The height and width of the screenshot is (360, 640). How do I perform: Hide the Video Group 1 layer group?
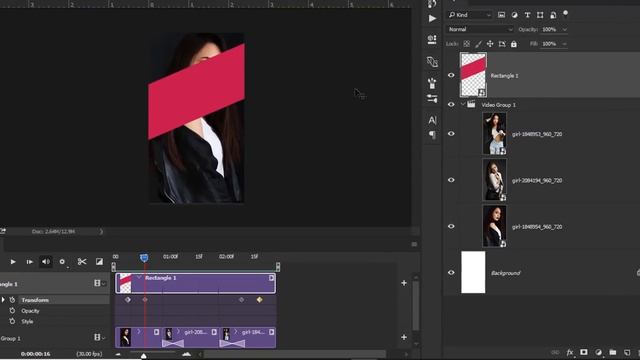tap(451, 104)
